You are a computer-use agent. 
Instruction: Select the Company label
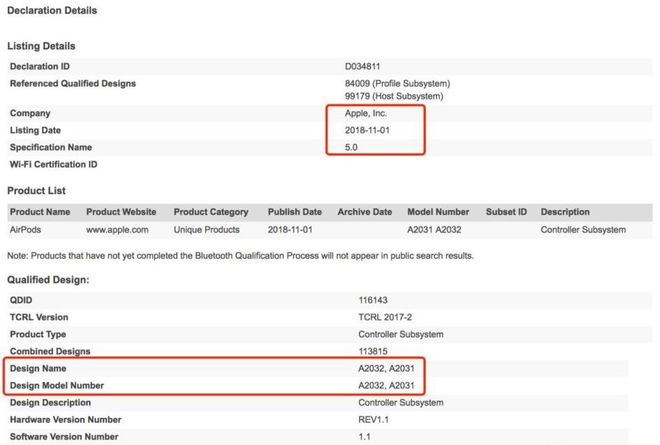click(30, 113)
